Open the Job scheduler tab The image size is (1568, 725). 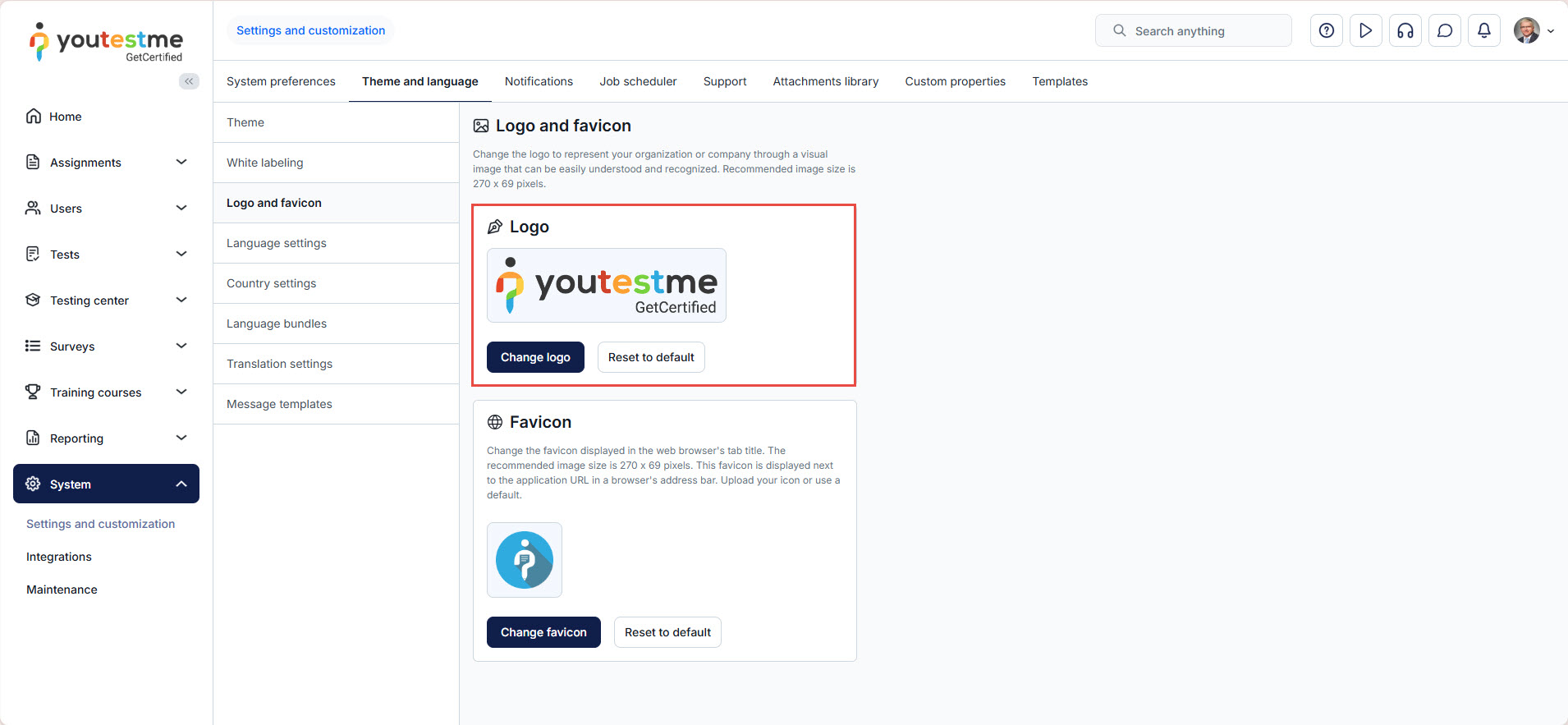(638, 81)
